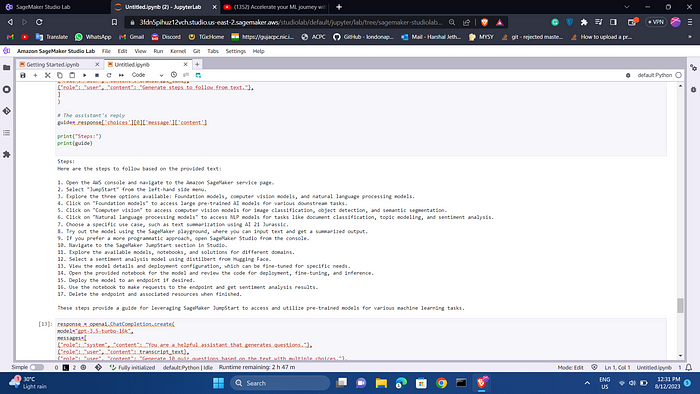Click inside the code cell numbered 13
Viewport: 700px width, 394px height.
361,339
